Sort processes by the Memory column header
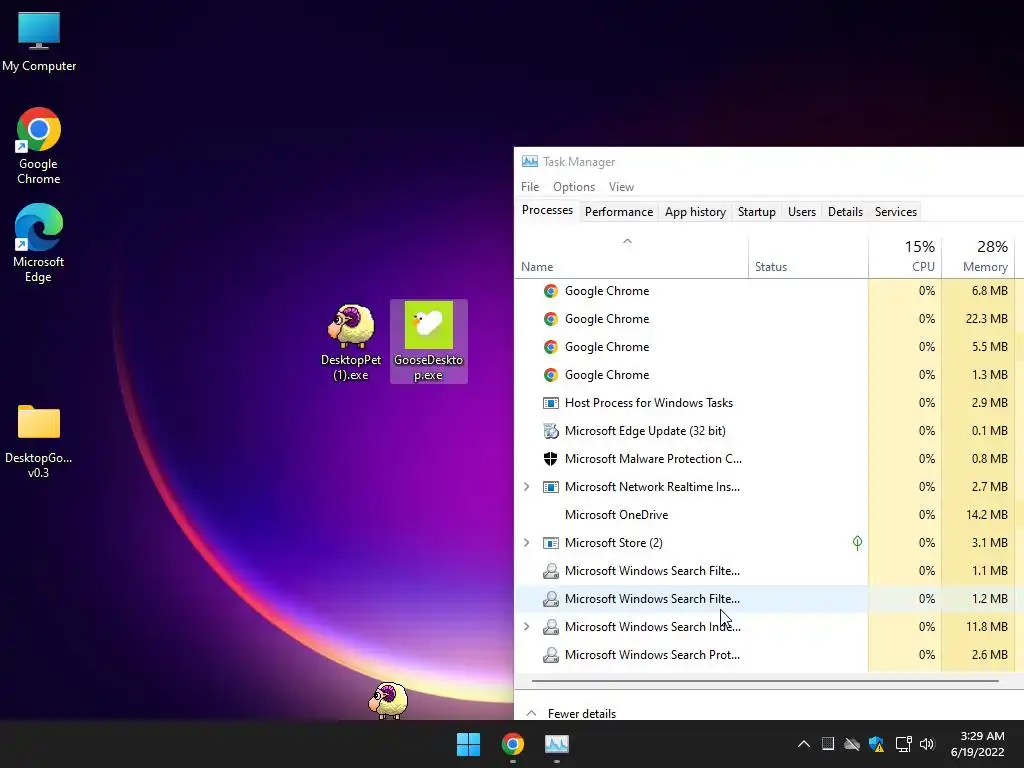1024x768 pixels. [x=978, y=256]
